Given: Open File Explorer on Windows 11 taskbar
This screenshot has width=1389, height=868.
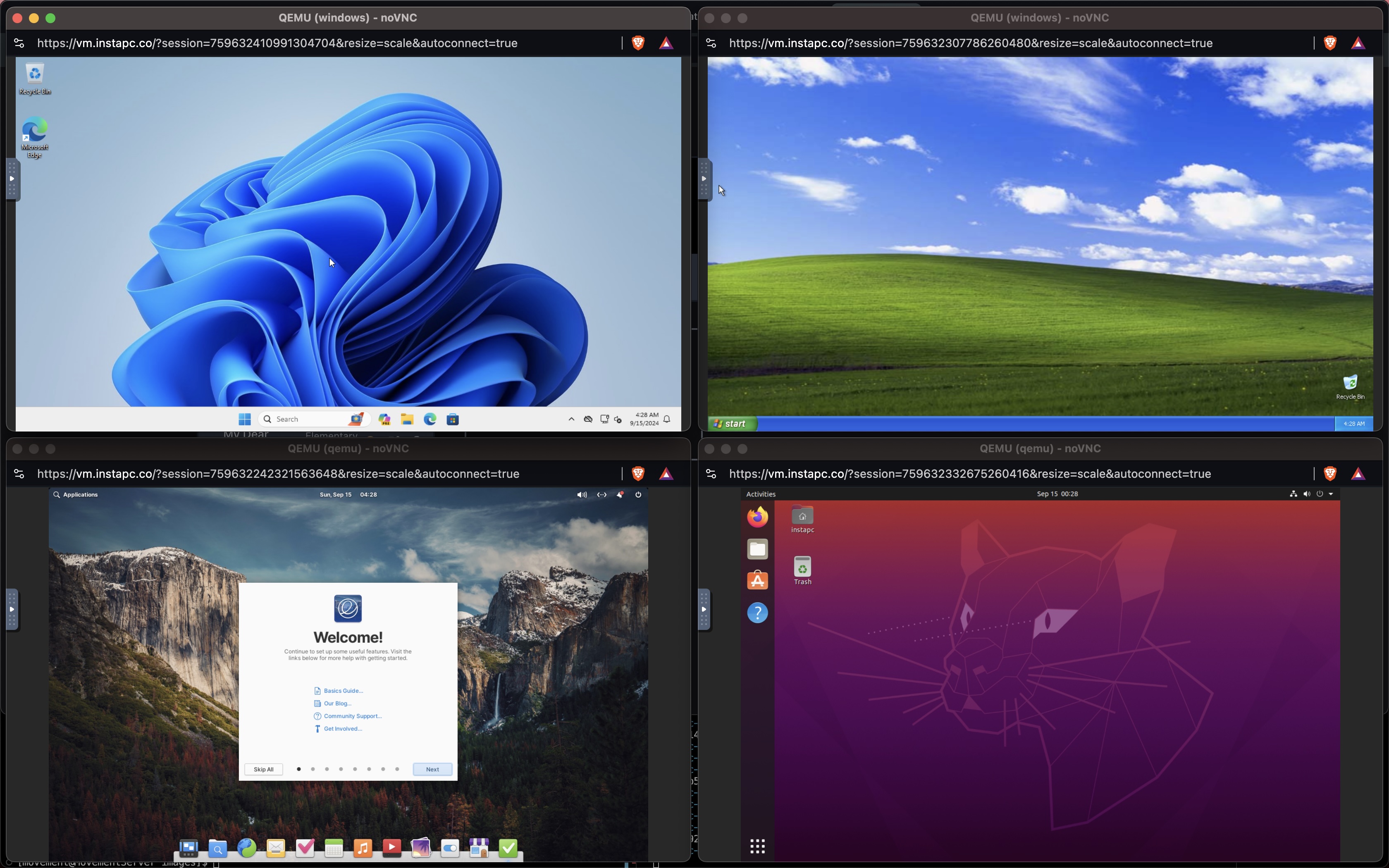Looking at the screenshot, I should point(407,419).
